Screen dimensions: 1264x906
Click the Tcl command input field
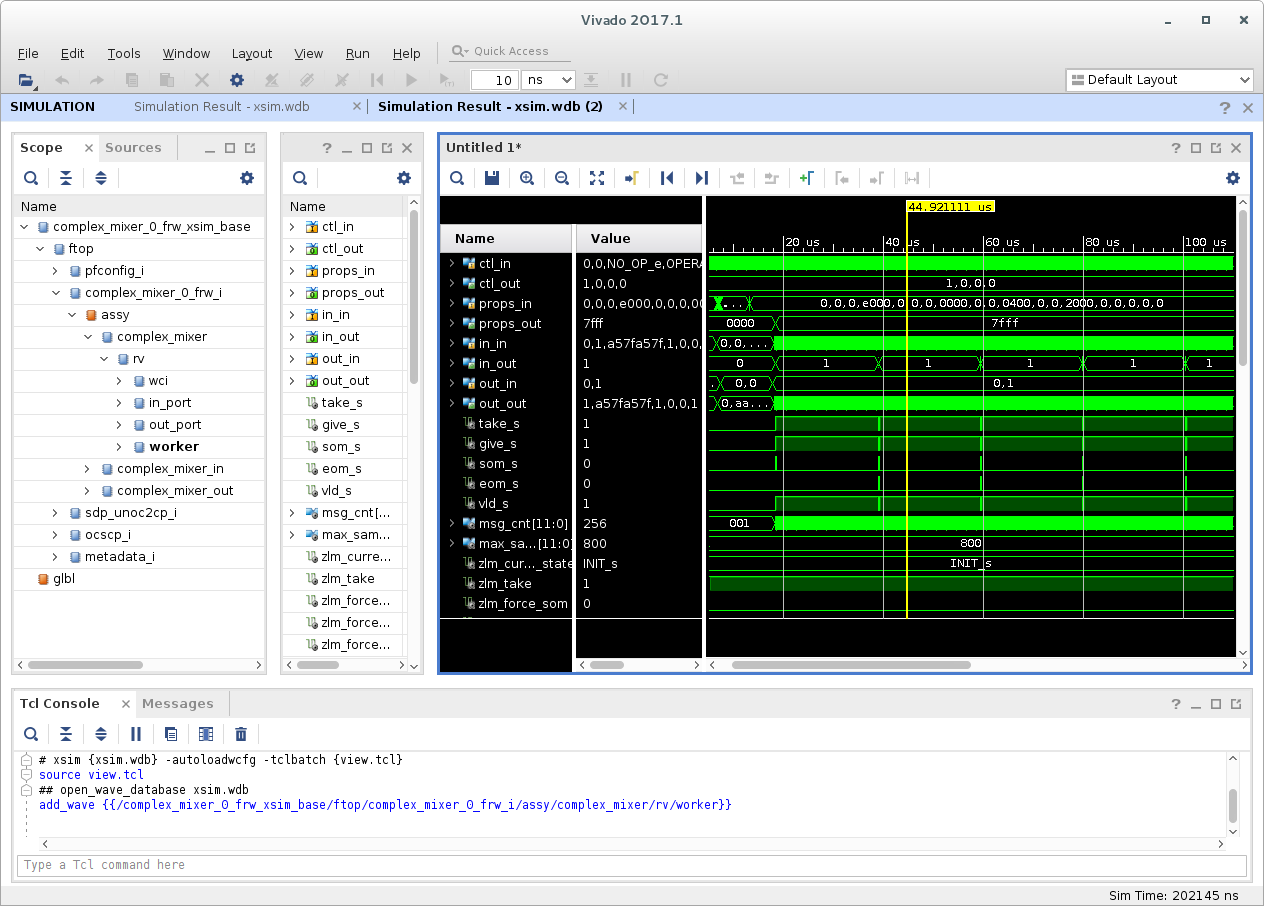632,865
